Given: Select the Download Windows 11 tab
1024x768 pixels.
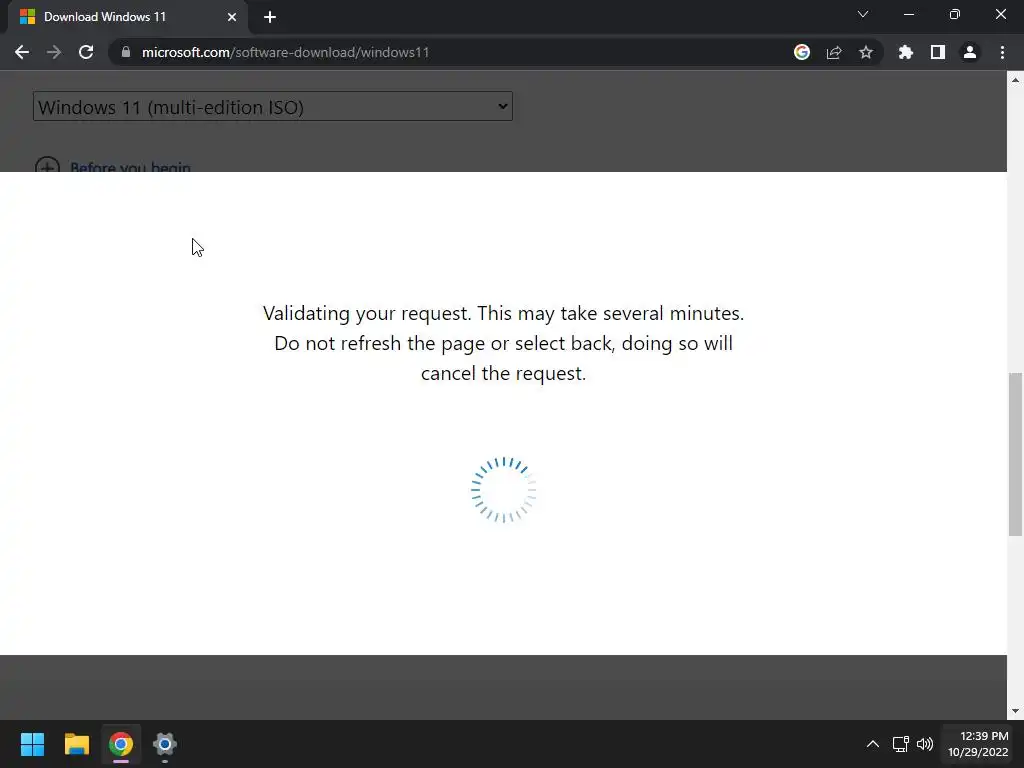Looking at the screenshot, I should click(128, 17).
